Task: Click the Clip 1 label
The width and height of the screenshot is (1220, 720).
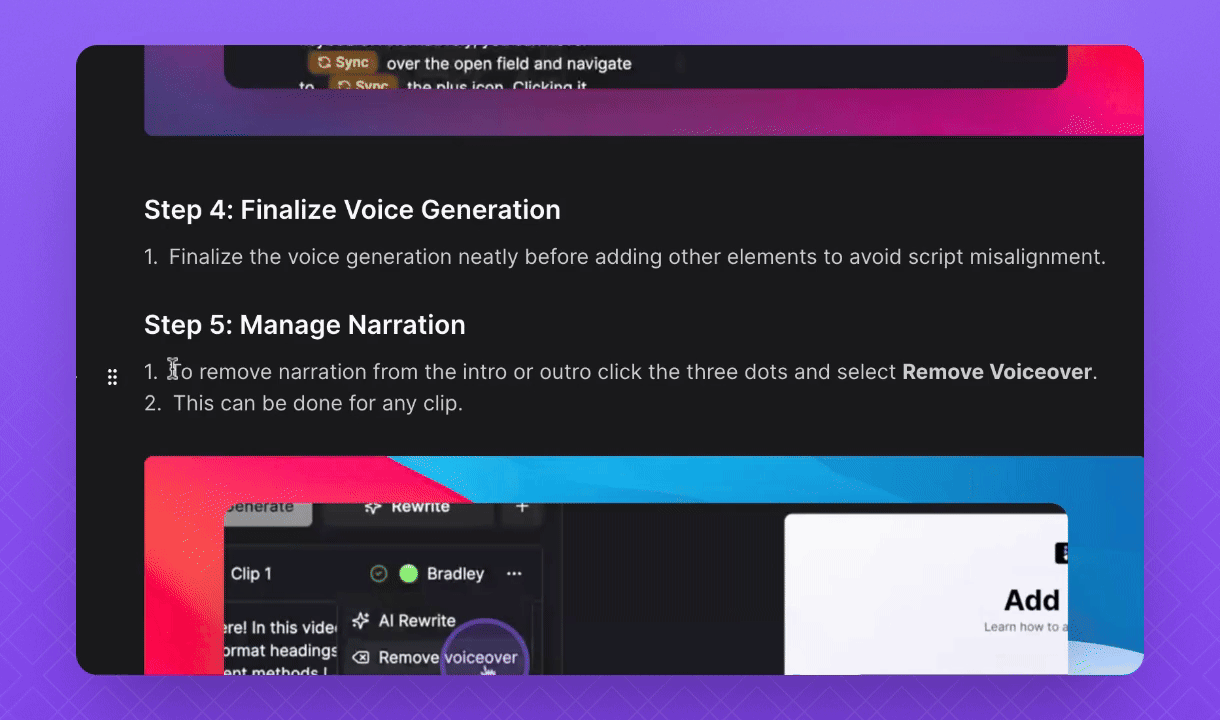Action: [251, 574]
